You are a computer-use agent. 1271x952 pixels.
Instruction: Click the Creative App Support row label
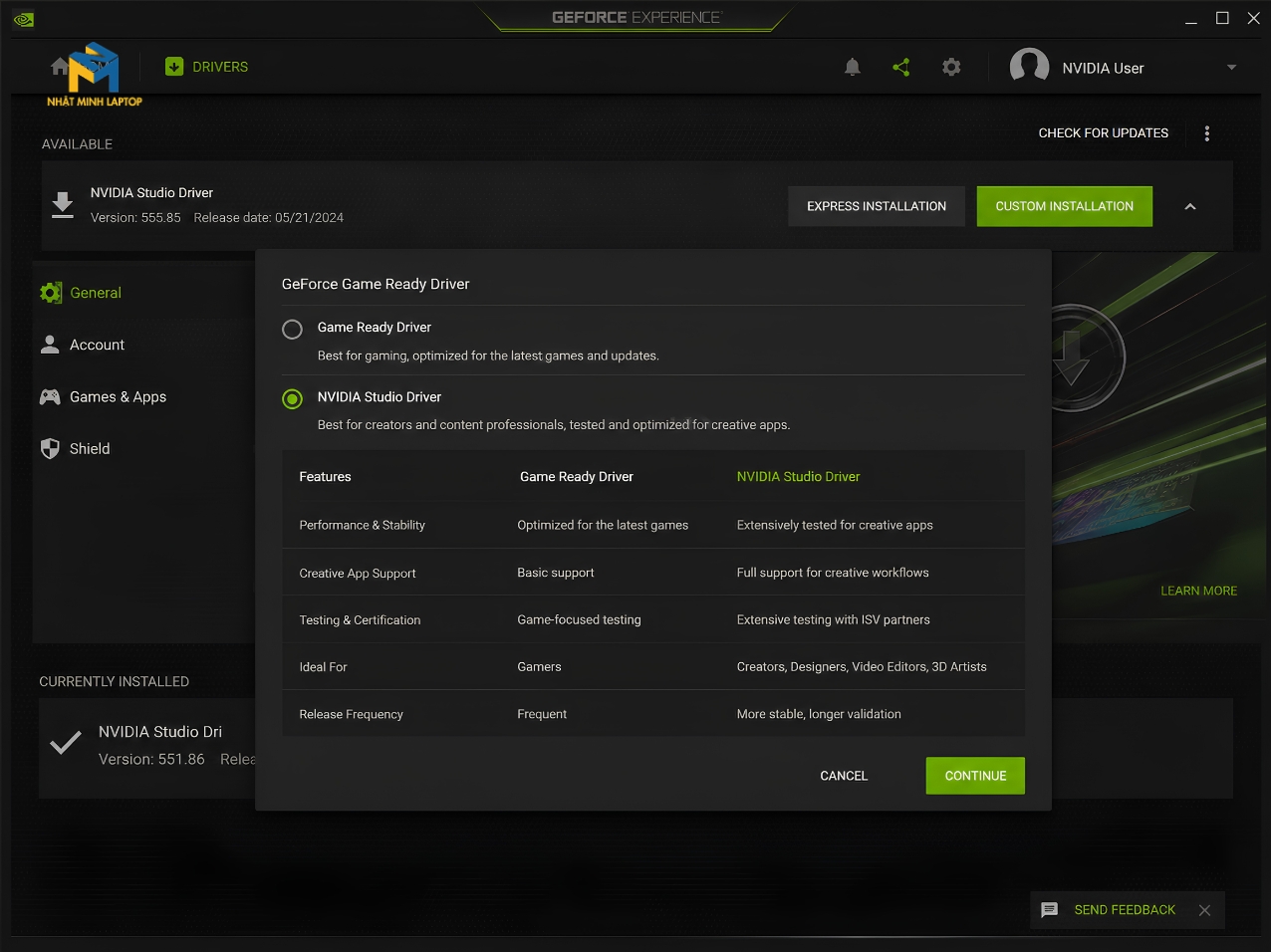[x=358, y=574]
